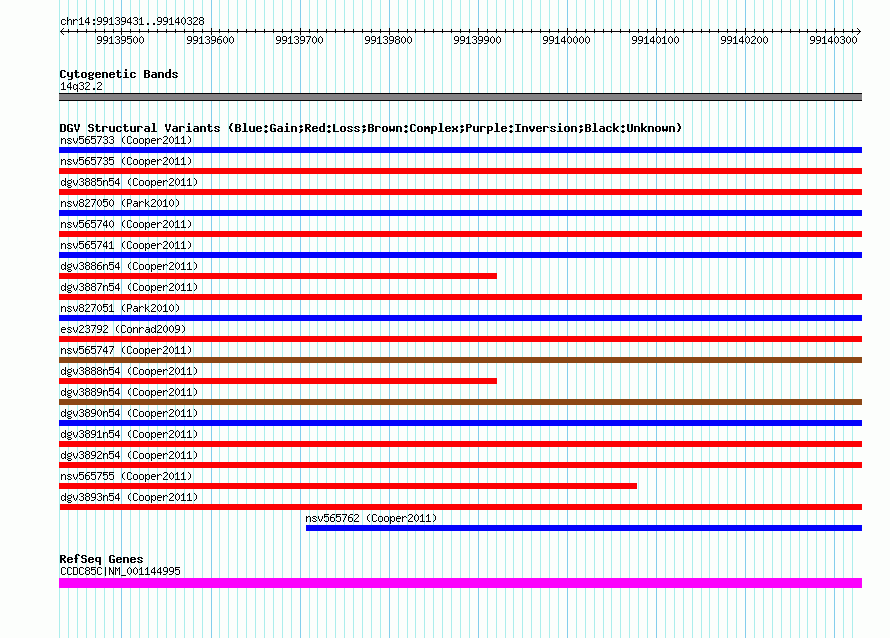Click the dgv3890n54 (Cooper2011) label
The image size is (890, 638).
(x=129, y=413)
